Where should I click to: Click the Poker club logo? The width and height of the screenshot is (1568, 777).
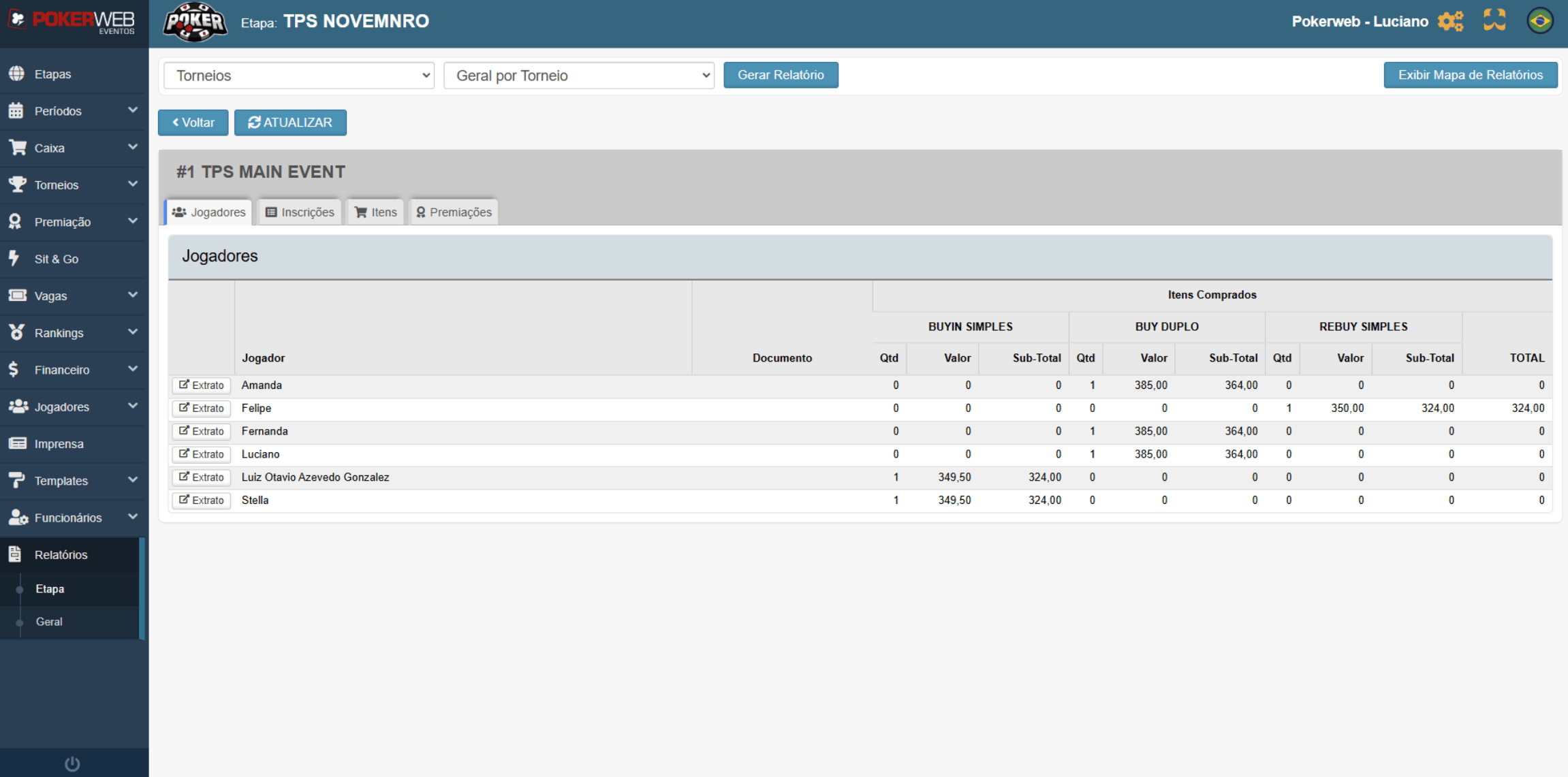click(195, 22)
